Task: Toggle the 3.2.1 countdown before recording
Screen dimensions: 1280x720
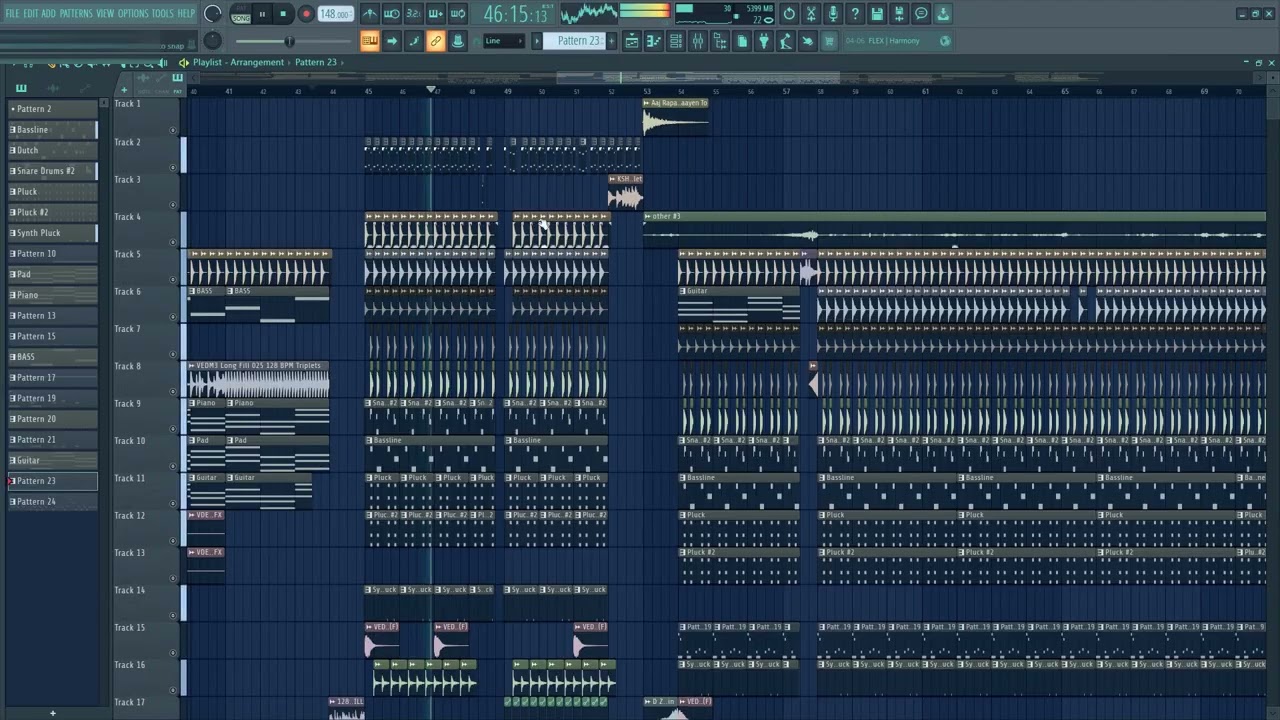Action: tap(414, 14)
